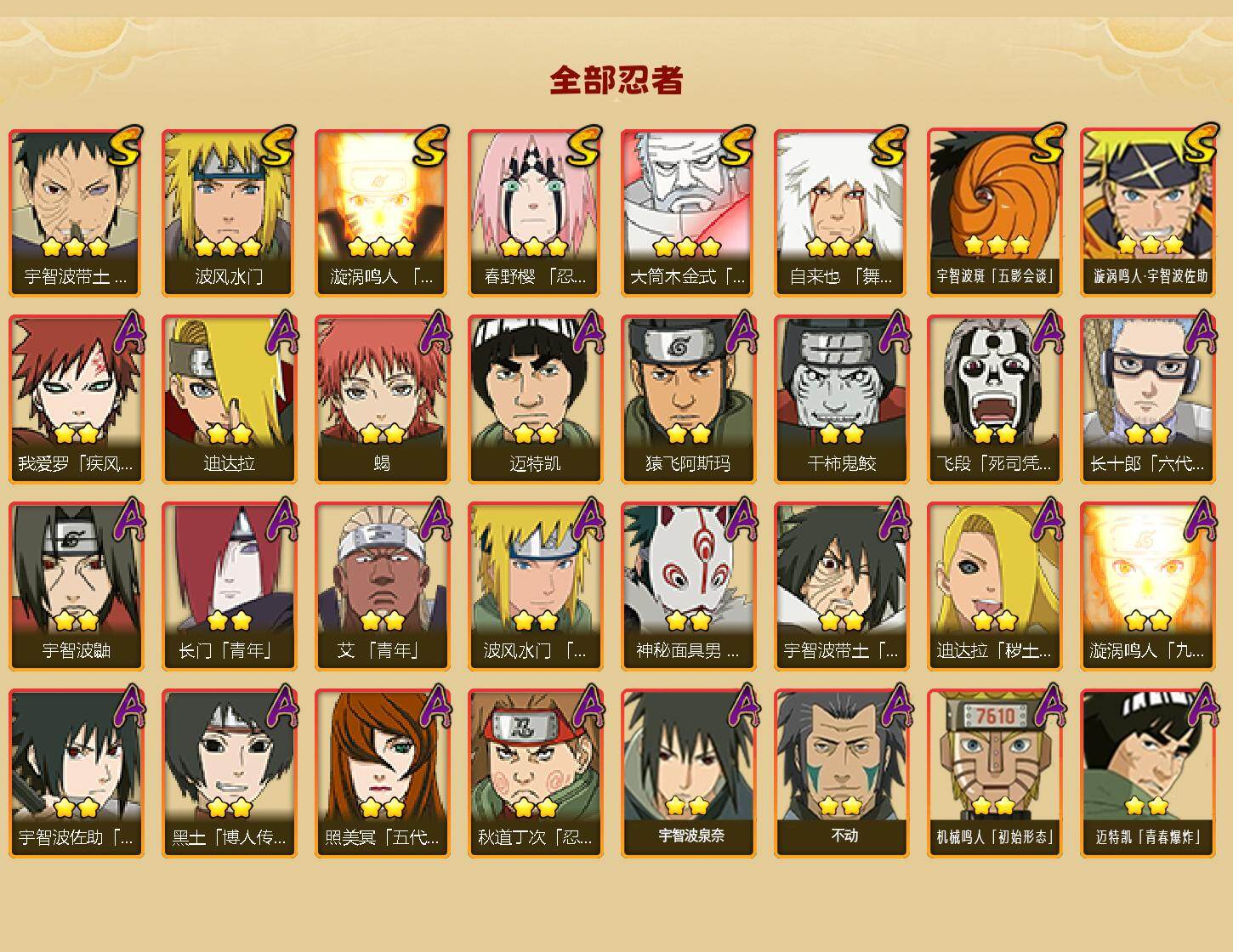Select the 迈特凯 ninja card
Screen dimensions: 1233x952
(x=535, y=399)
